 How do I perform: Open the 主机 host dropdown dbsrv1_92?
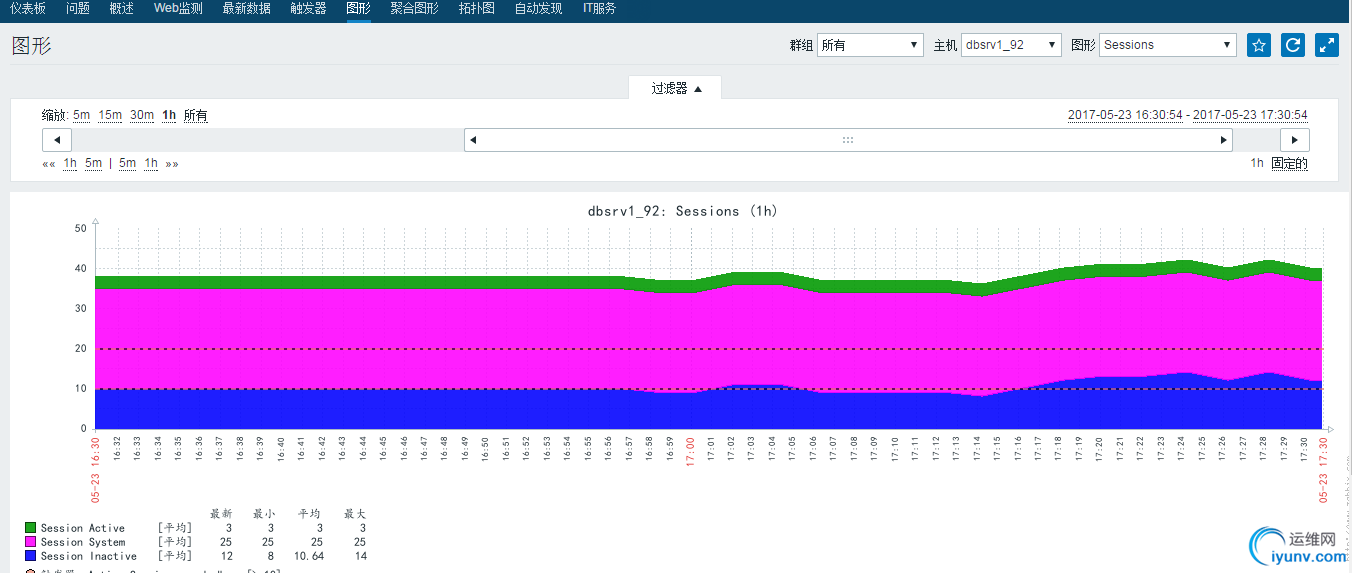1011,45
